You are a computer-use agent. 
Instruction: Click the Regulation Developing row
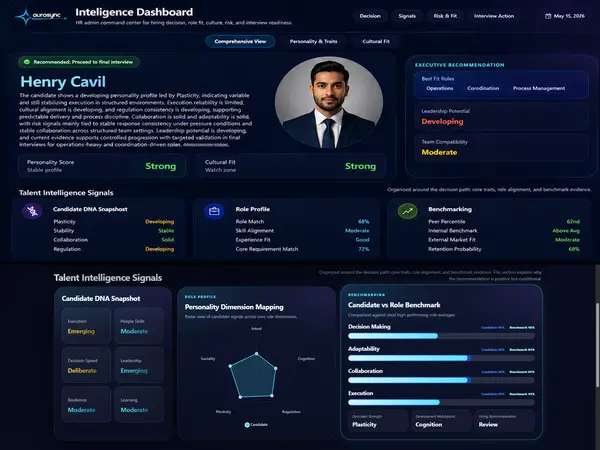pos(114,249)
